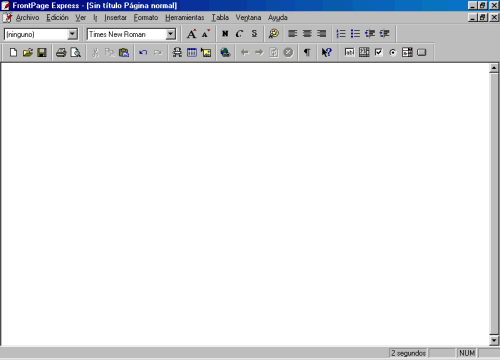500x360 pixels.
Task: Open the style dropdown showing (ninguno)
Action: (72, 34)
